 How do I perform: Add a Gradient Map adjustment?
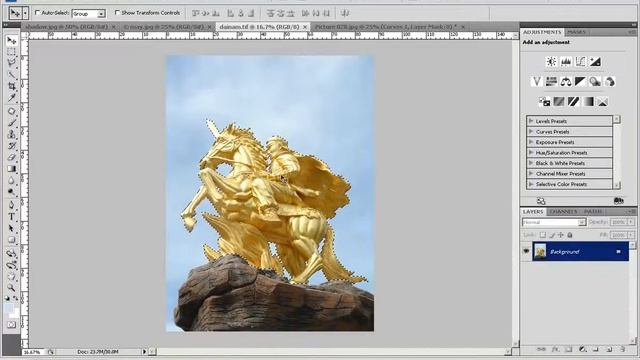tap(588, 101)
